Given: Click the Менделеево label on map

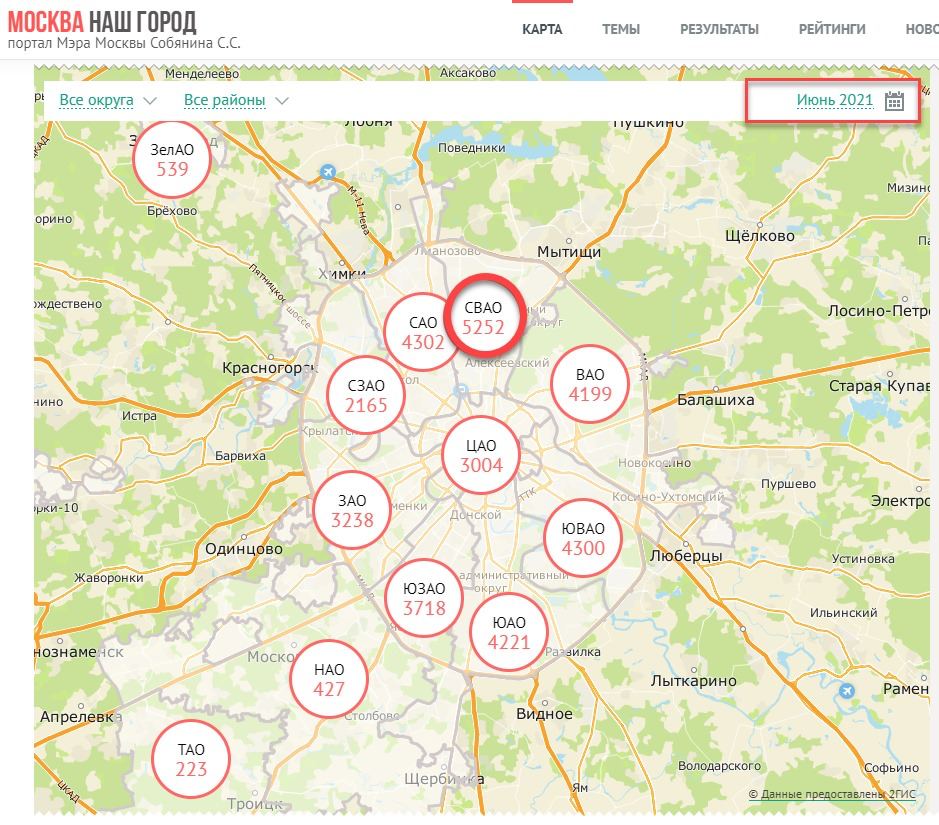Looking at the screenshot, I should 202,74.
